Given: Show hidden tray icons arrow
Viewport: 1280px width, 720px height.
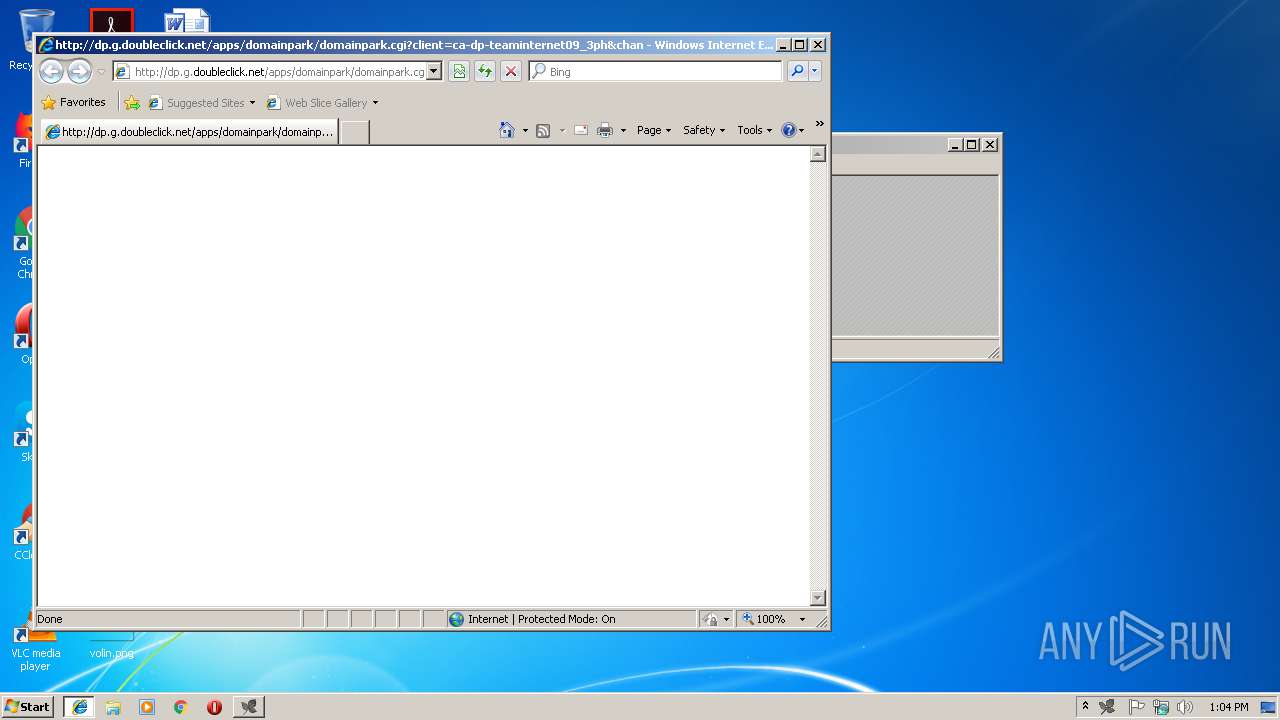Looking at the screenshot, I should (1085, 706).
